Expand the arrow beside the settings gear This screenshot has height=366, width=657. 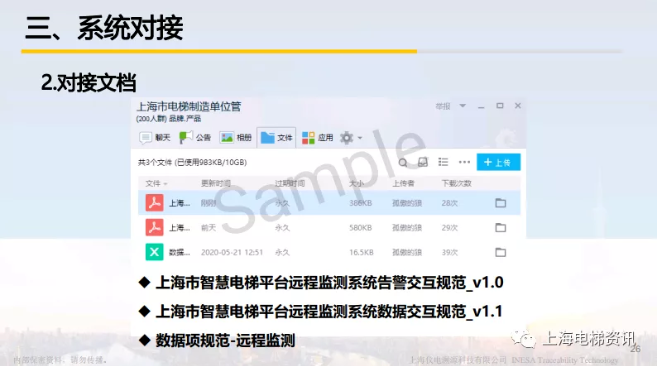(x=360, y=138)
